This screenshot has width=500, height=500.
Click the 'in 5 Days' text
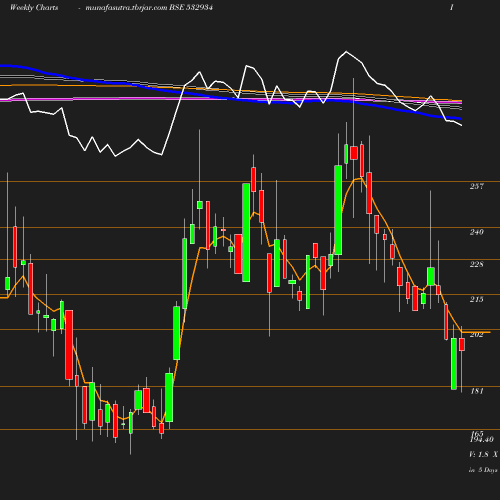[483, 470]
